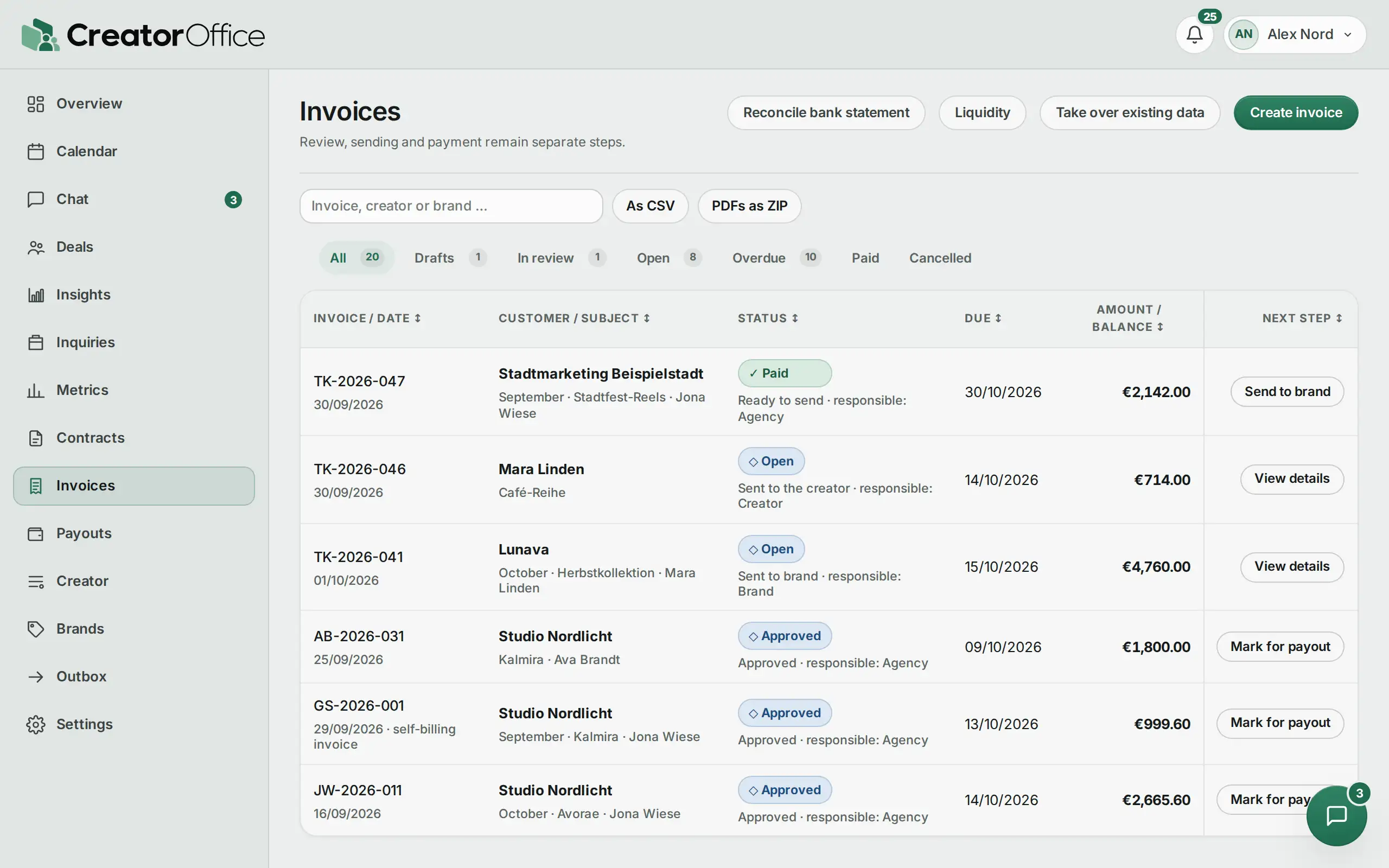This screenshot has width=1389, height=868.
Task: Sort table by Customer / Subject
Action: [574, 318]
